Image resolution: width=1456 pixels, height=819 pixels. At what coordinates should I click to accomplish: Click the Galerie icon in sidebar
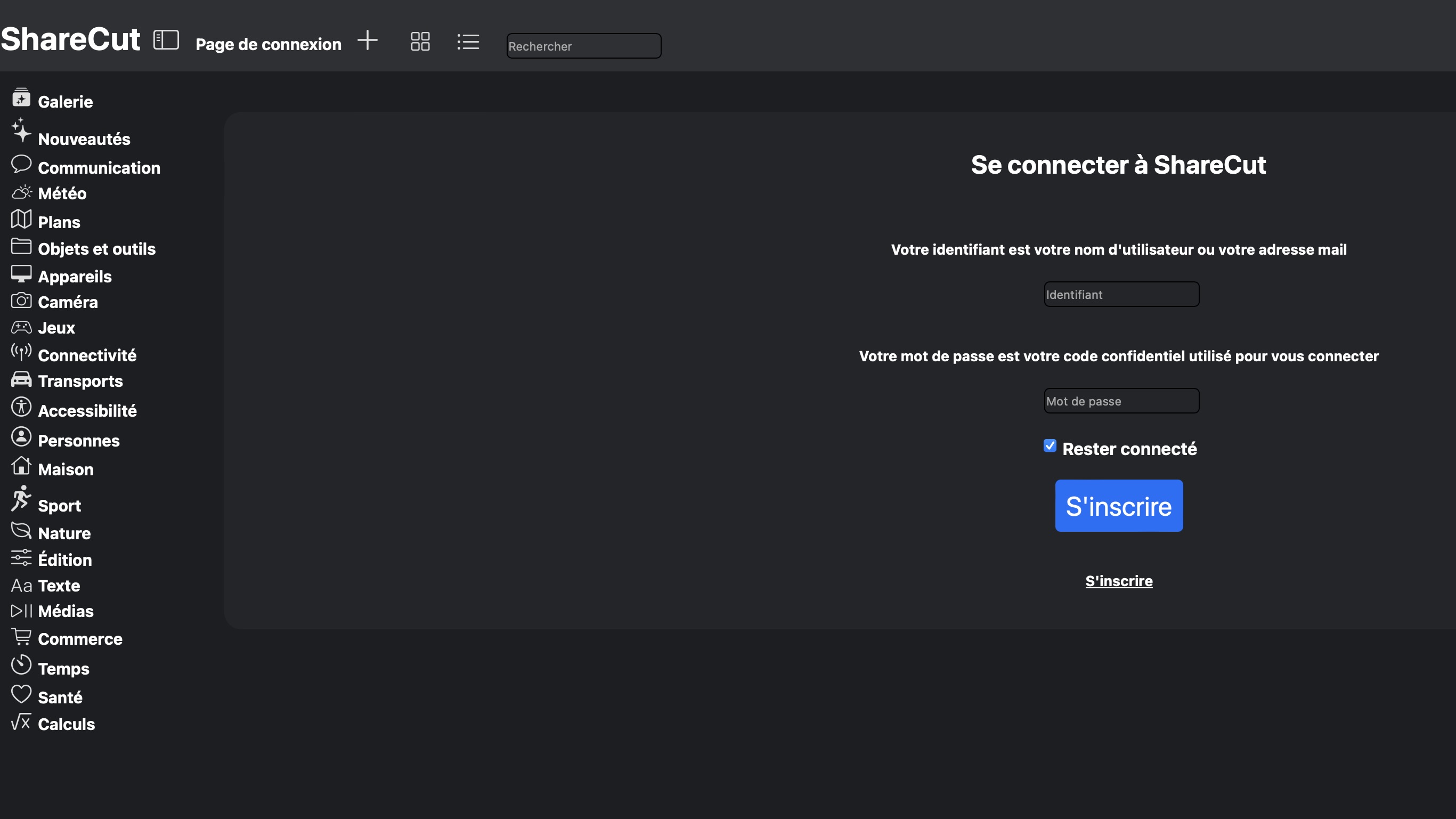(x=21, y=96)
